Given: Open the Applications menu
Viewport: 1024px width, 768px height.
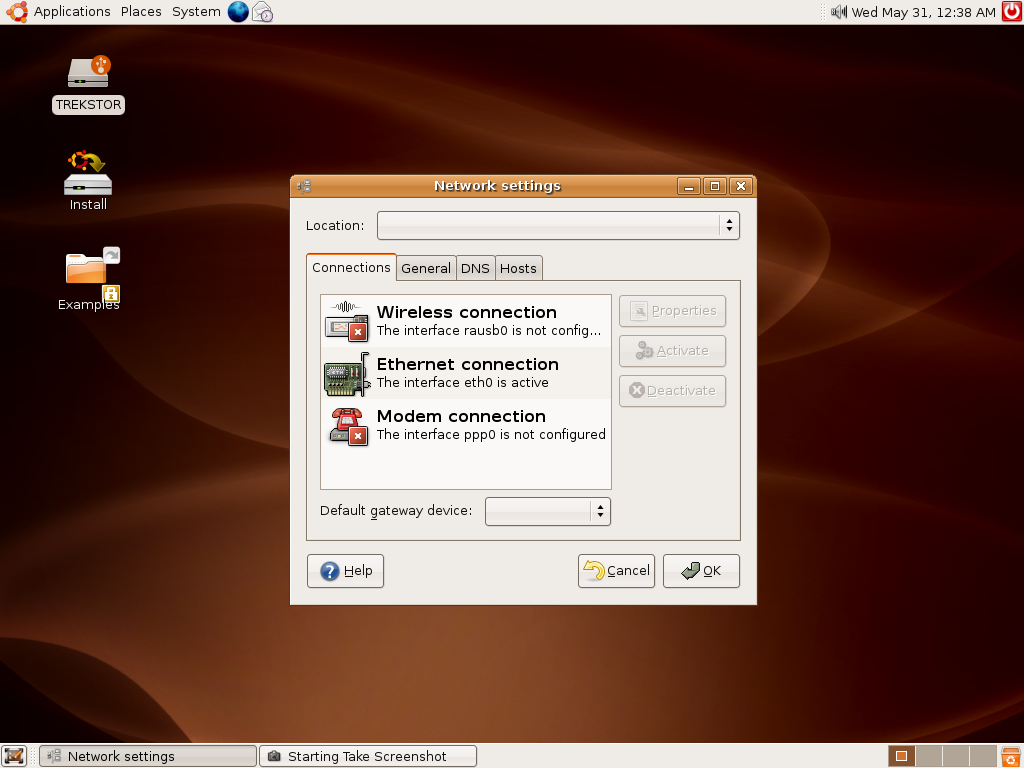Looking at the screenshot, I should coord(72,12).
